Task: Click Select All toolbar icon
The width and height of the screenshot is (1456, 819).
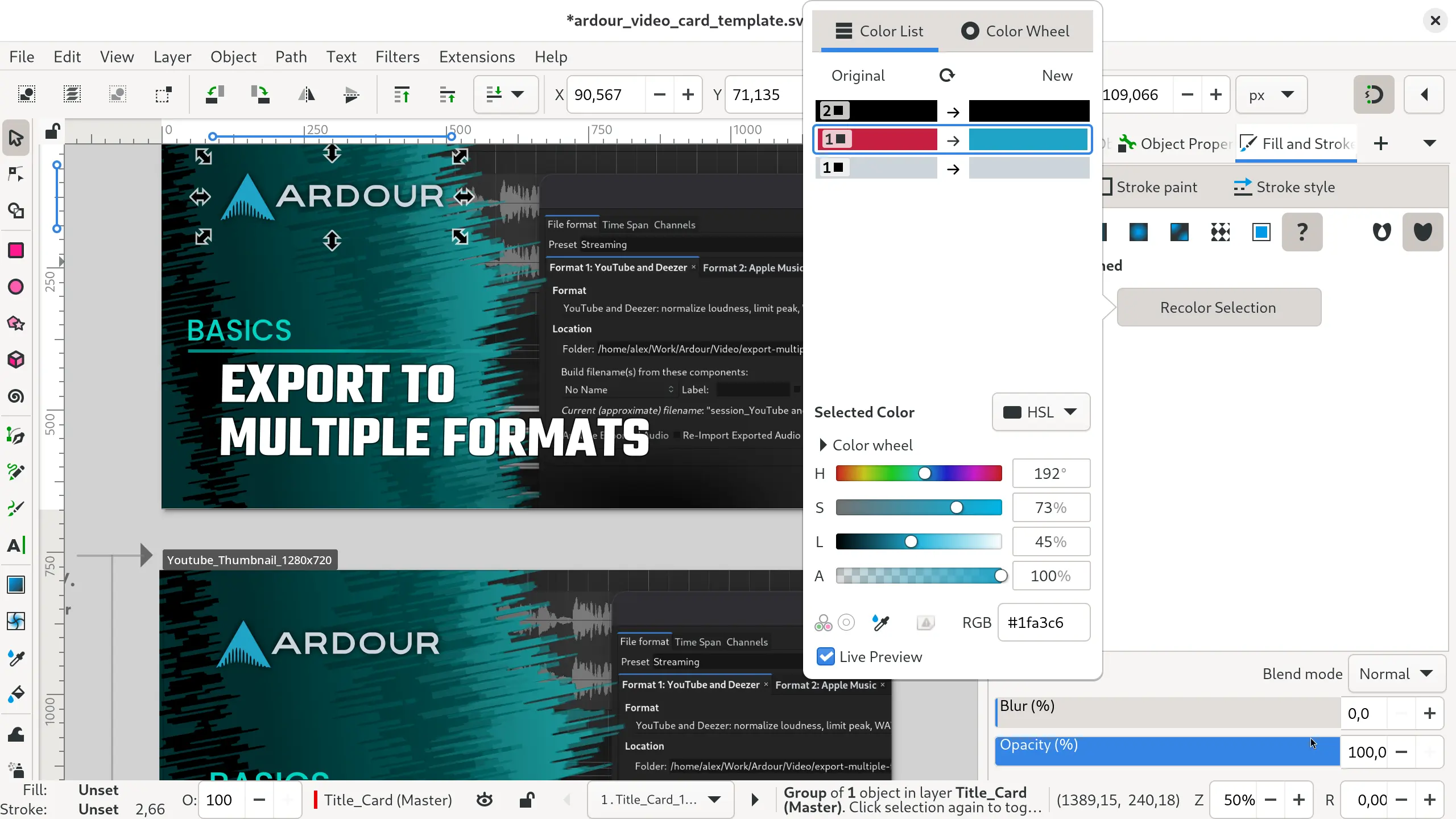Action: tap(27, 94)
